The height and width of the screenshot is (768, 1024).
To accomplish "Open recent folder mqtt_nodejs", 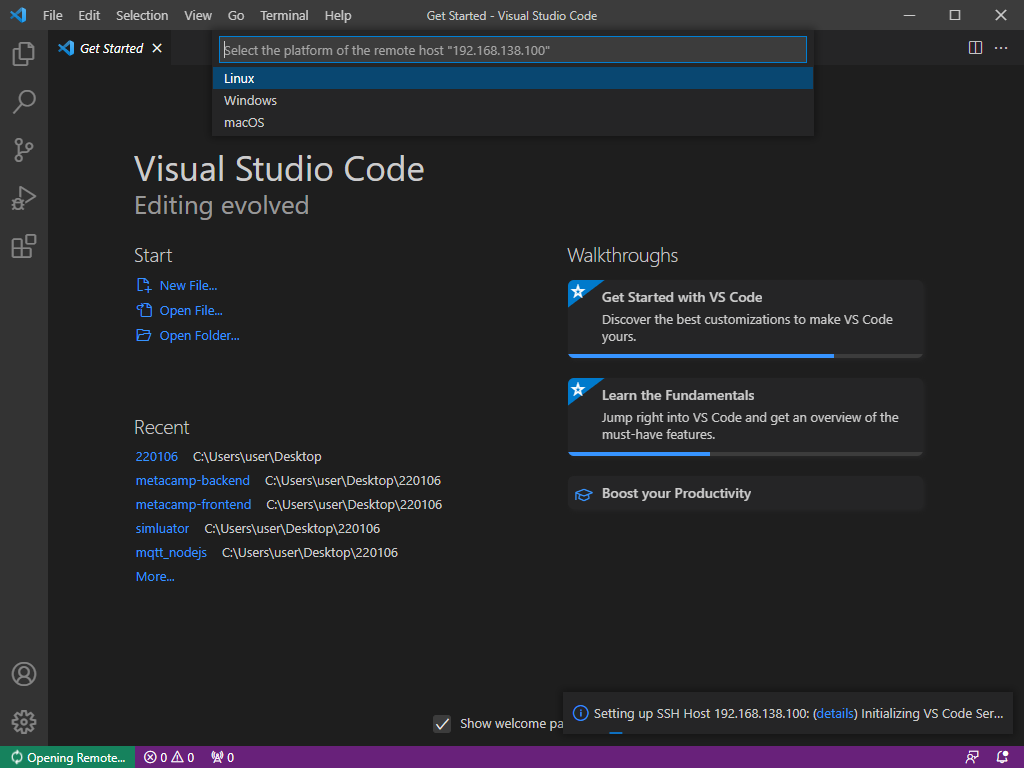I will pyautogui.click(x=171, y=552).
